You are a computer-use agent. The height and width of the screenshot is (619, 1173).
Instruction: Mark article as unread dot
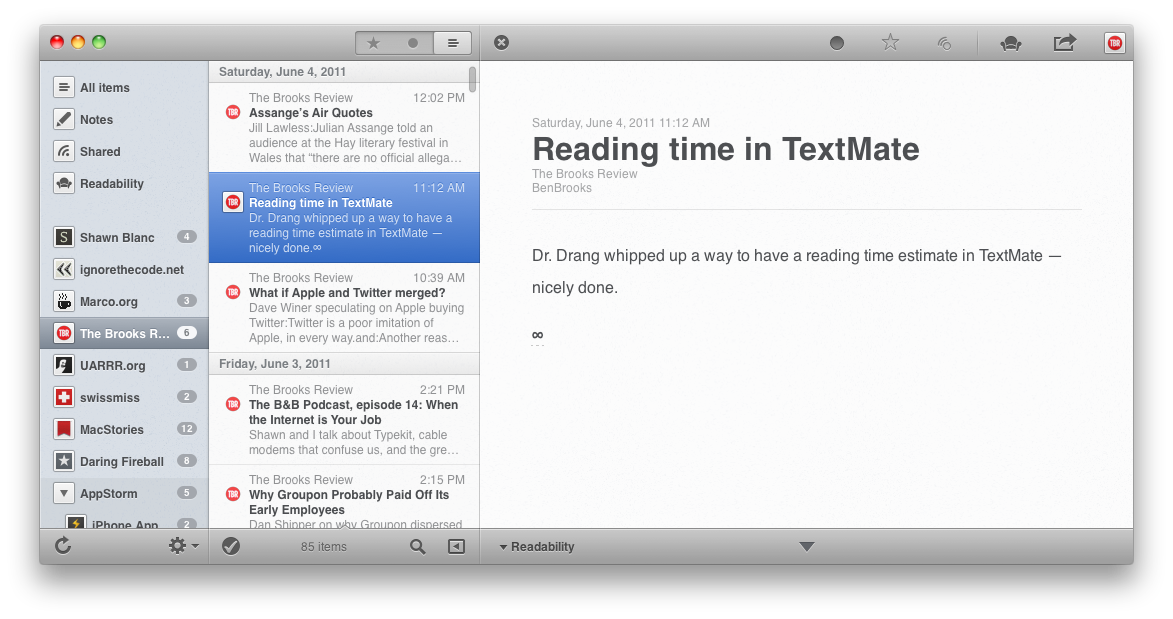[837, 43]
